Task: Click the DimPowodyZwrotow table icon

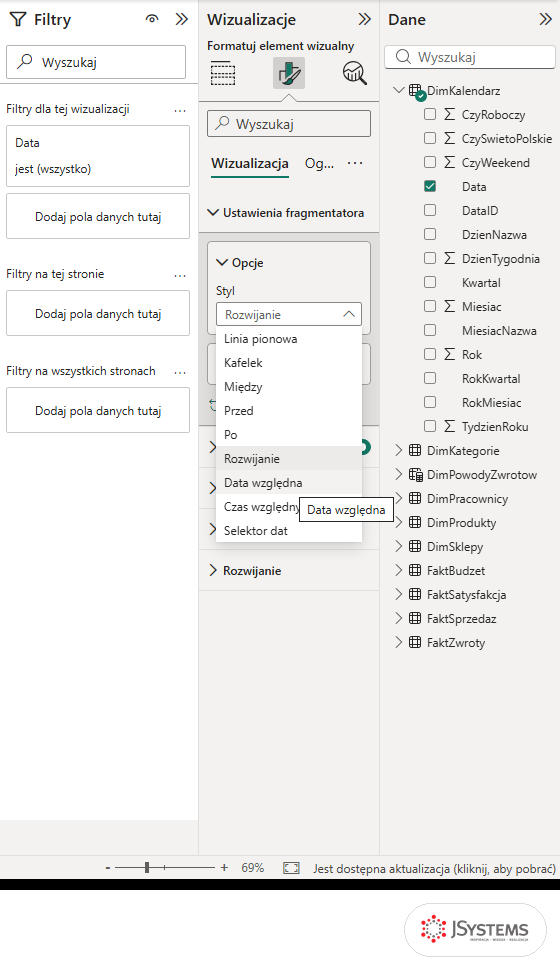Action: click(416, 474)
